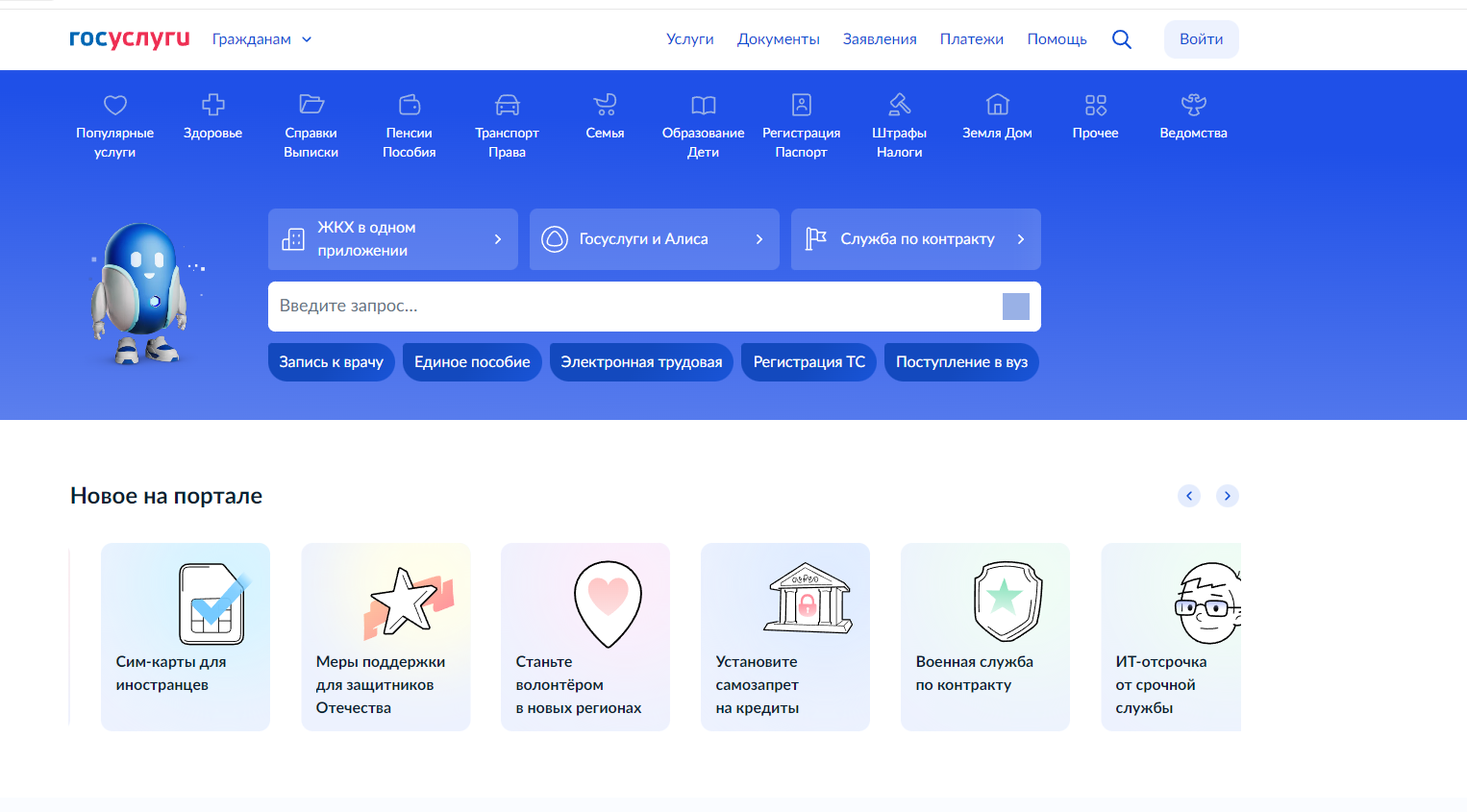Click chevron on ЖКХ в одном приложении
Screen dimensions: 1467x812
[498, 239]
